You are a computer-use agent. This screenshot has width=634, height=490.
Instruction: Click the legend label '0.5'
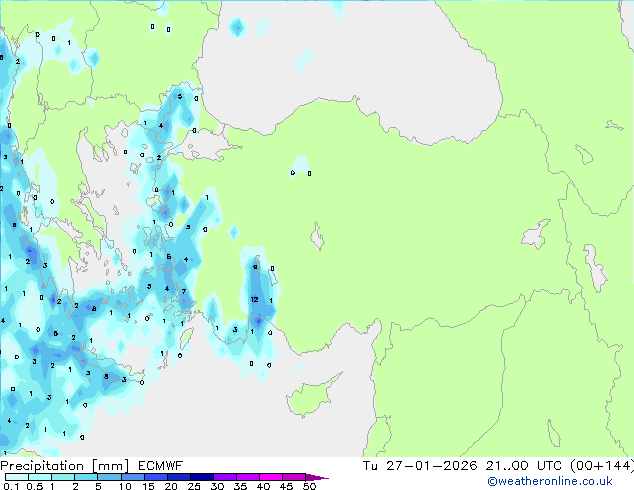point(35,486)
